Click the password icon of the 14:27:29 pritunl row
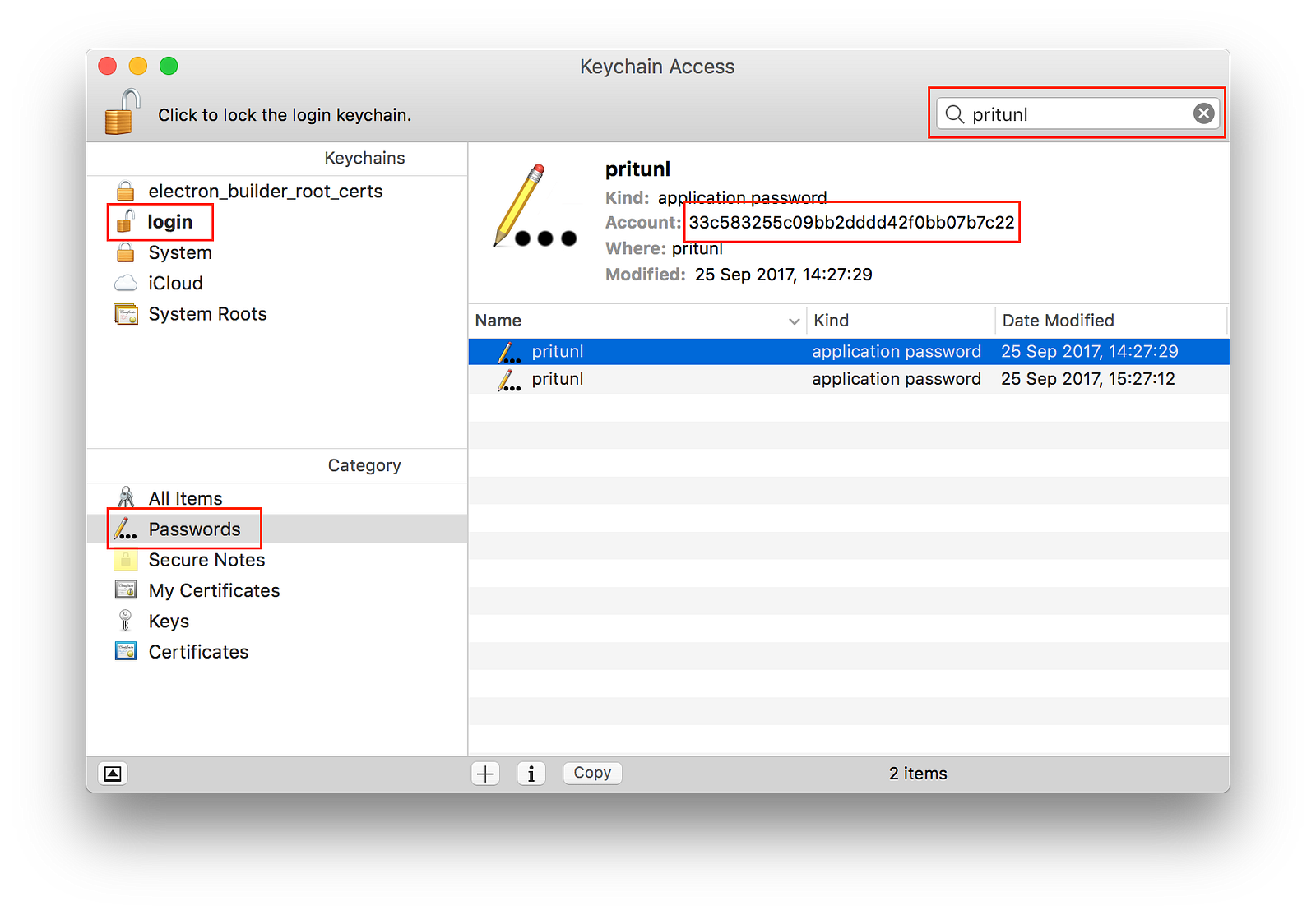1316x915 pixels. 509,352
